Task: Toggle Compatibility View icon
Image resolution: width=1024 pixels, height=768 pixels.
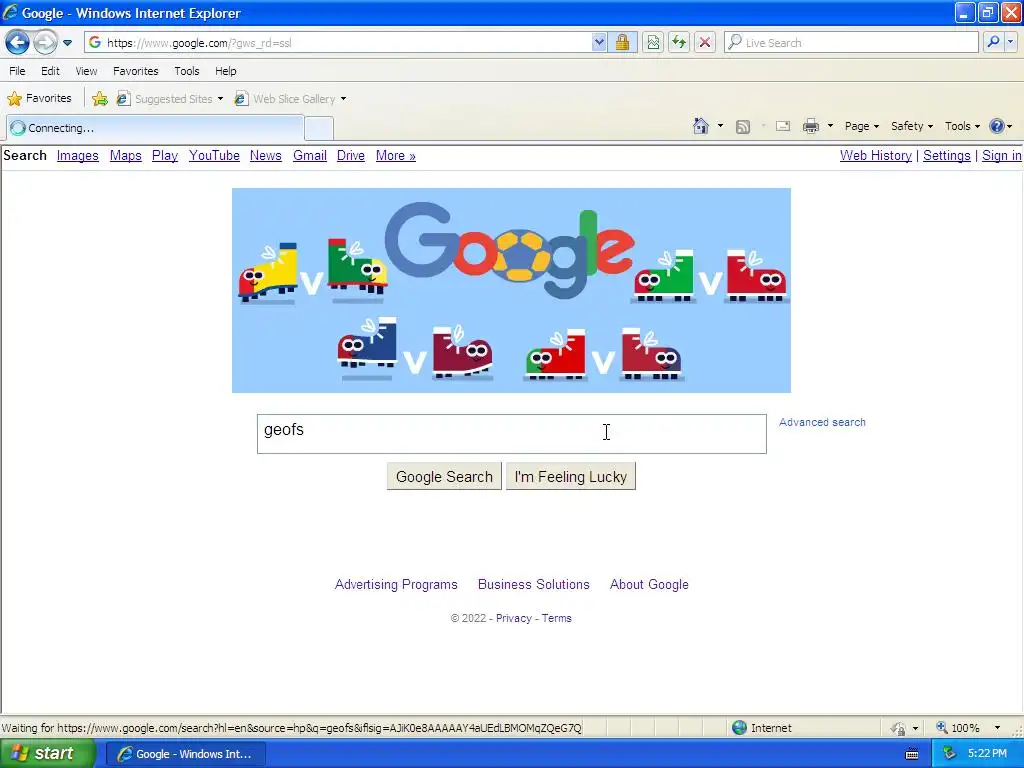Action: (653, 42)
